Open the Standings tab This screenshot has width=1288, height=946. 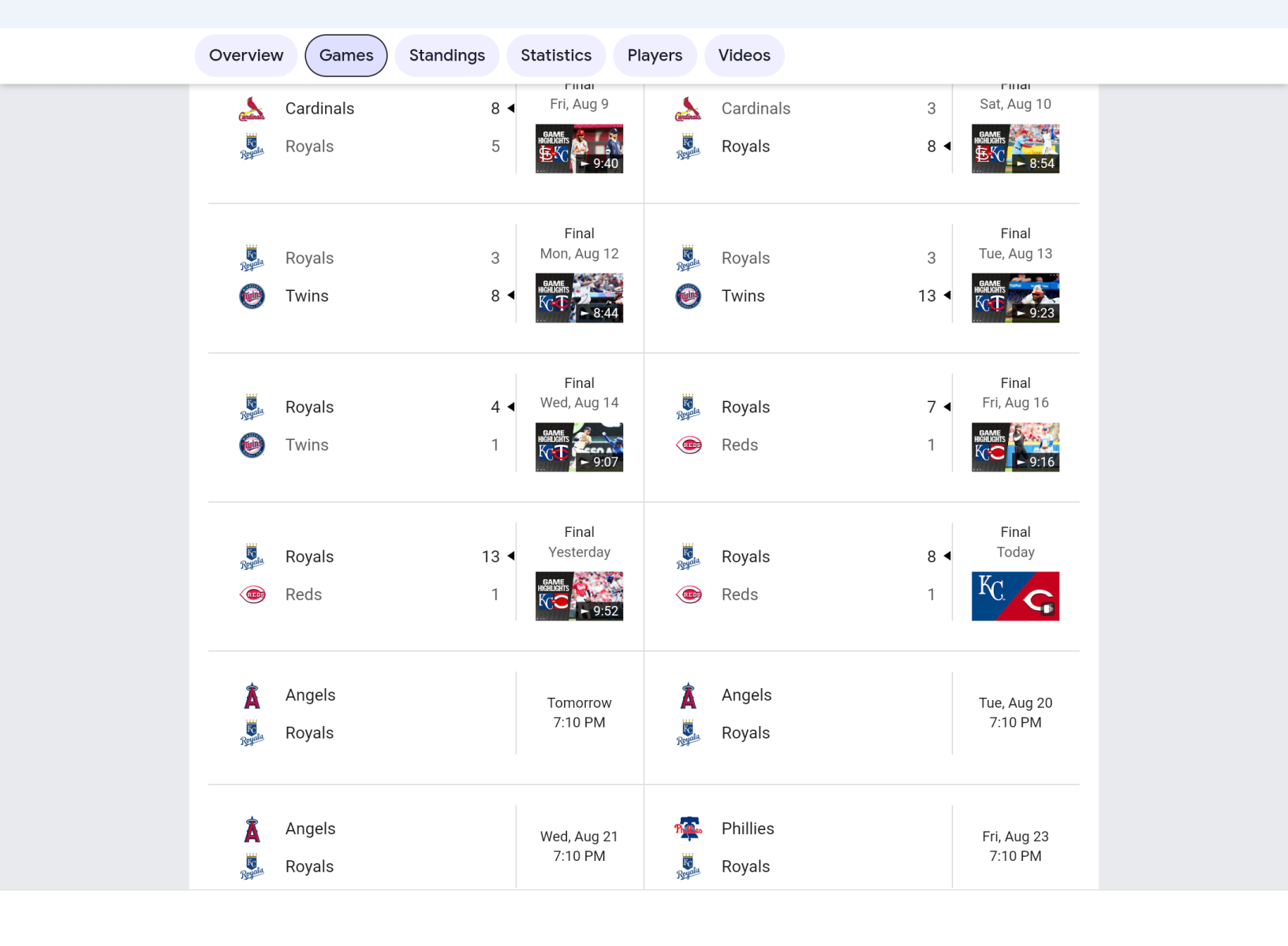(x=446, y=55)
